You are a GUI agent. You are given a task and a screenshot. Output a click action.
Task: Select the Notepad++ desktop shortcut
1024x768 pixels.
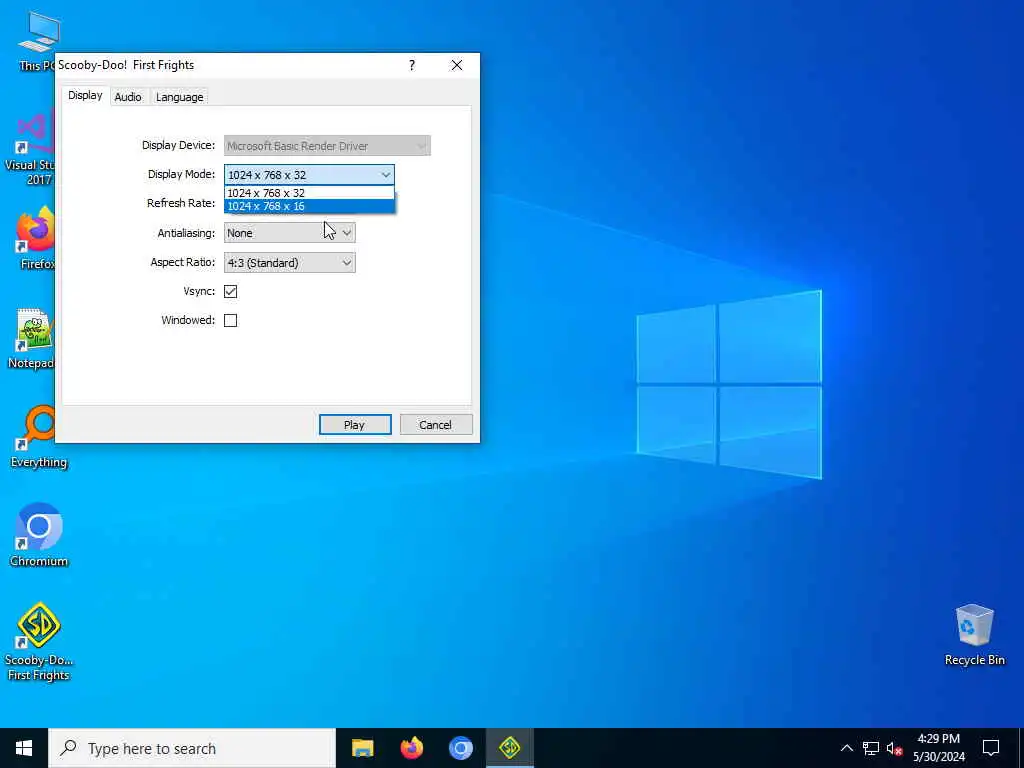pyautogui.click(x=31, y=337)
